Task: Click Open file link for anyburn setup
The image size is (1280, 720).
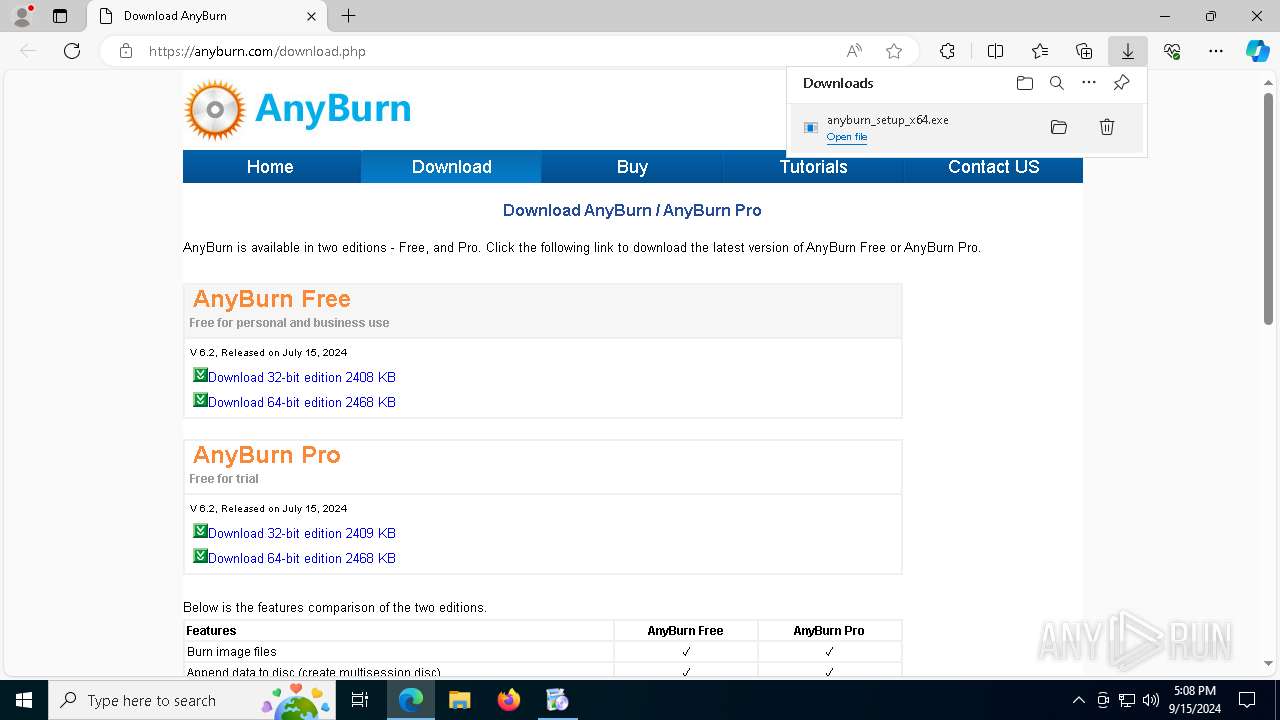Action: [847, 137]
